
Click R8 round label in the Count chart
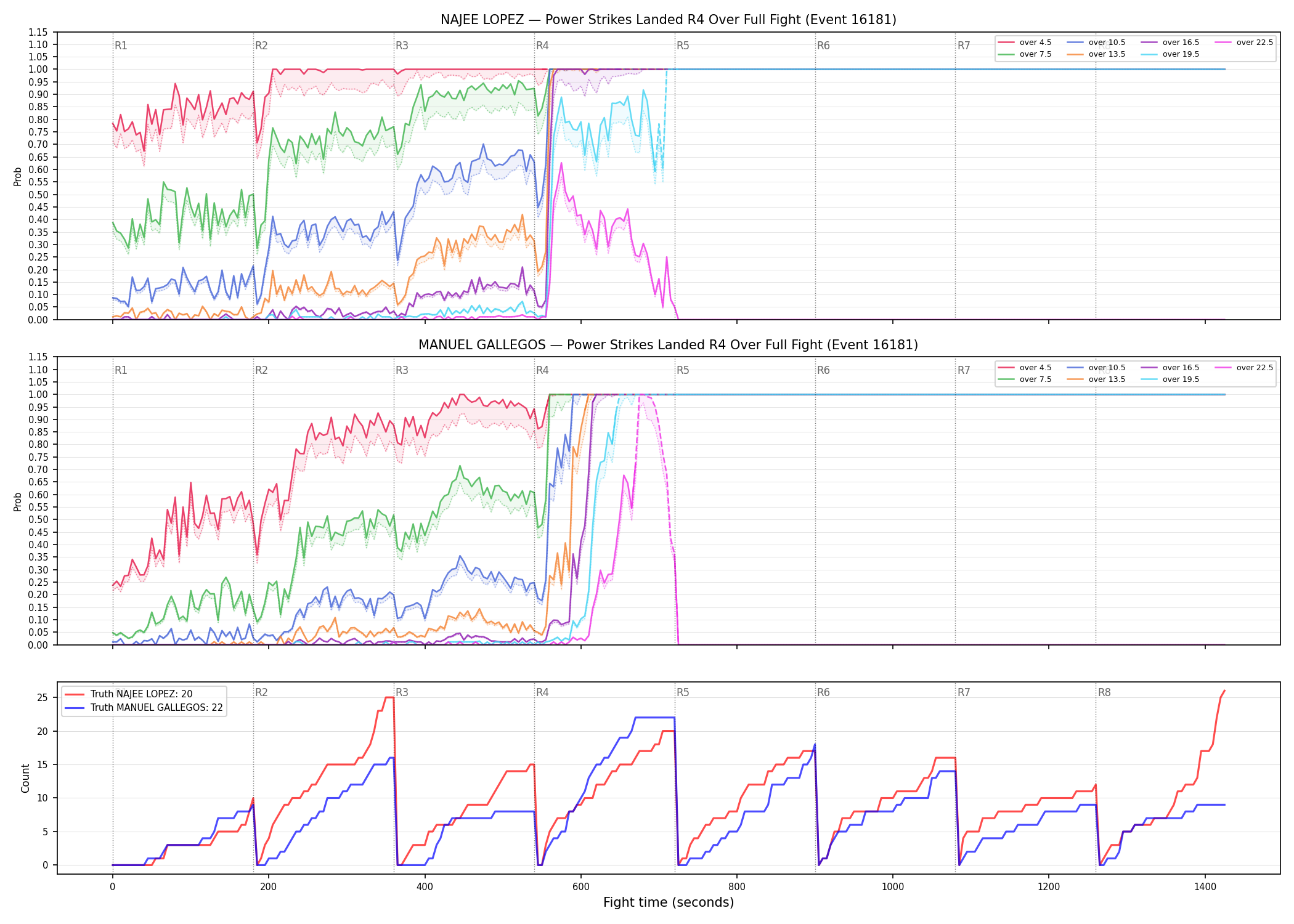point(1104,692)
